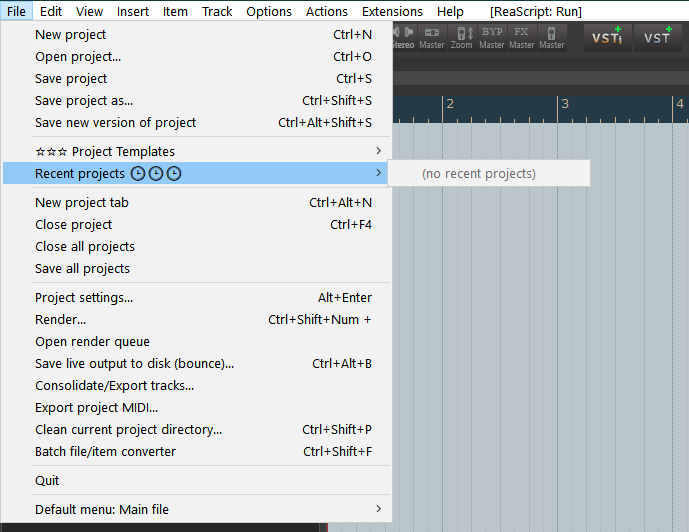Select Open render queue
This screenshot has width=689, height=532.
[x=196, y=341]
